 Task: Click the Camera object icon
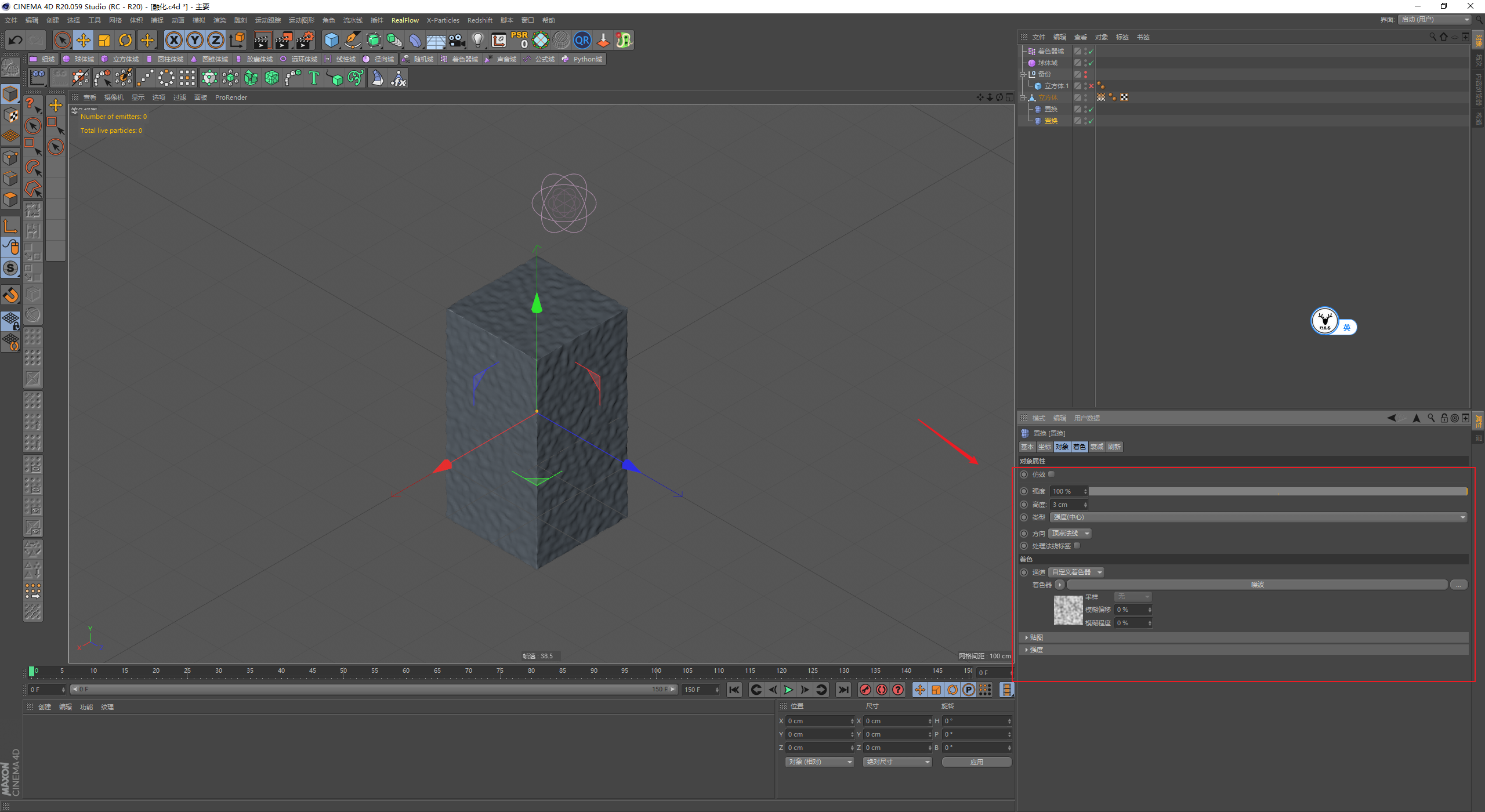click(x=457, y=40)
